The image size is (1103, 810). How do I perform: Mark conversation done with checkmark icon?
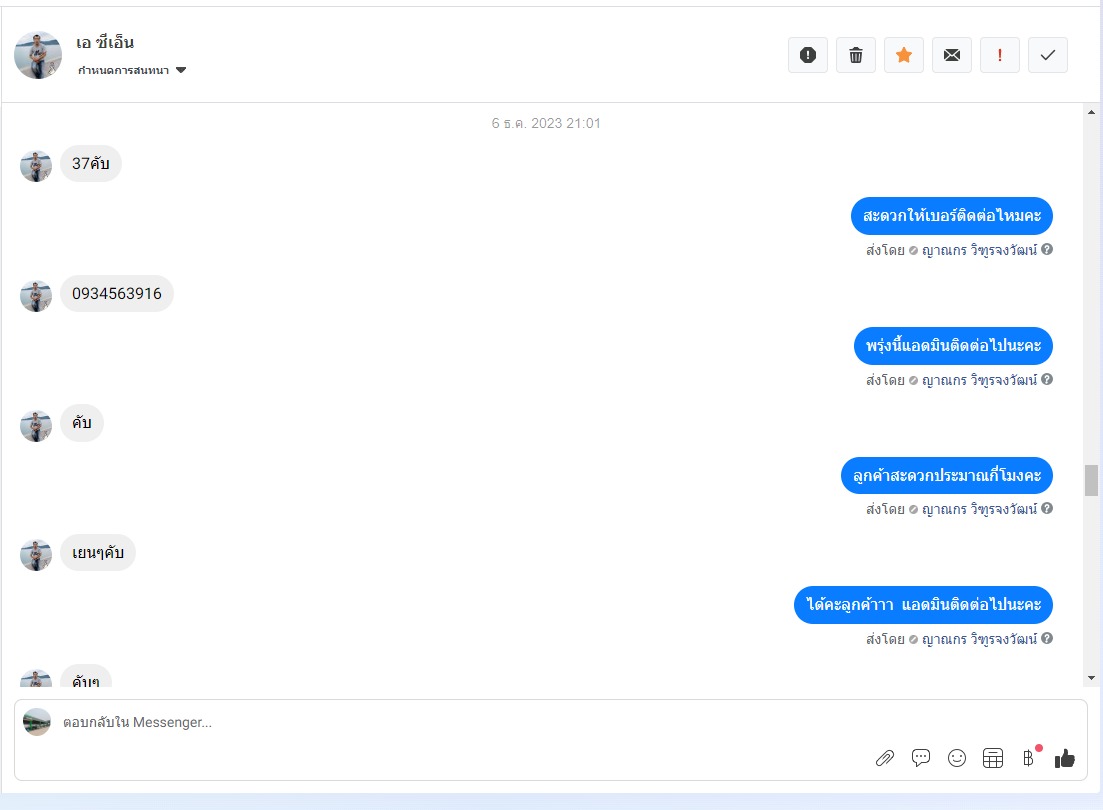pos(1047,55)
